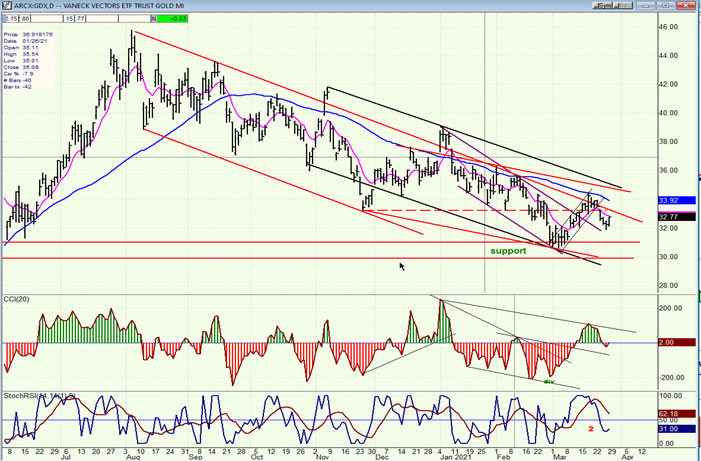The width and height of the screenshot is (701, 461).
Task: Click the 28.00 label on price axis
Action: 669,285
